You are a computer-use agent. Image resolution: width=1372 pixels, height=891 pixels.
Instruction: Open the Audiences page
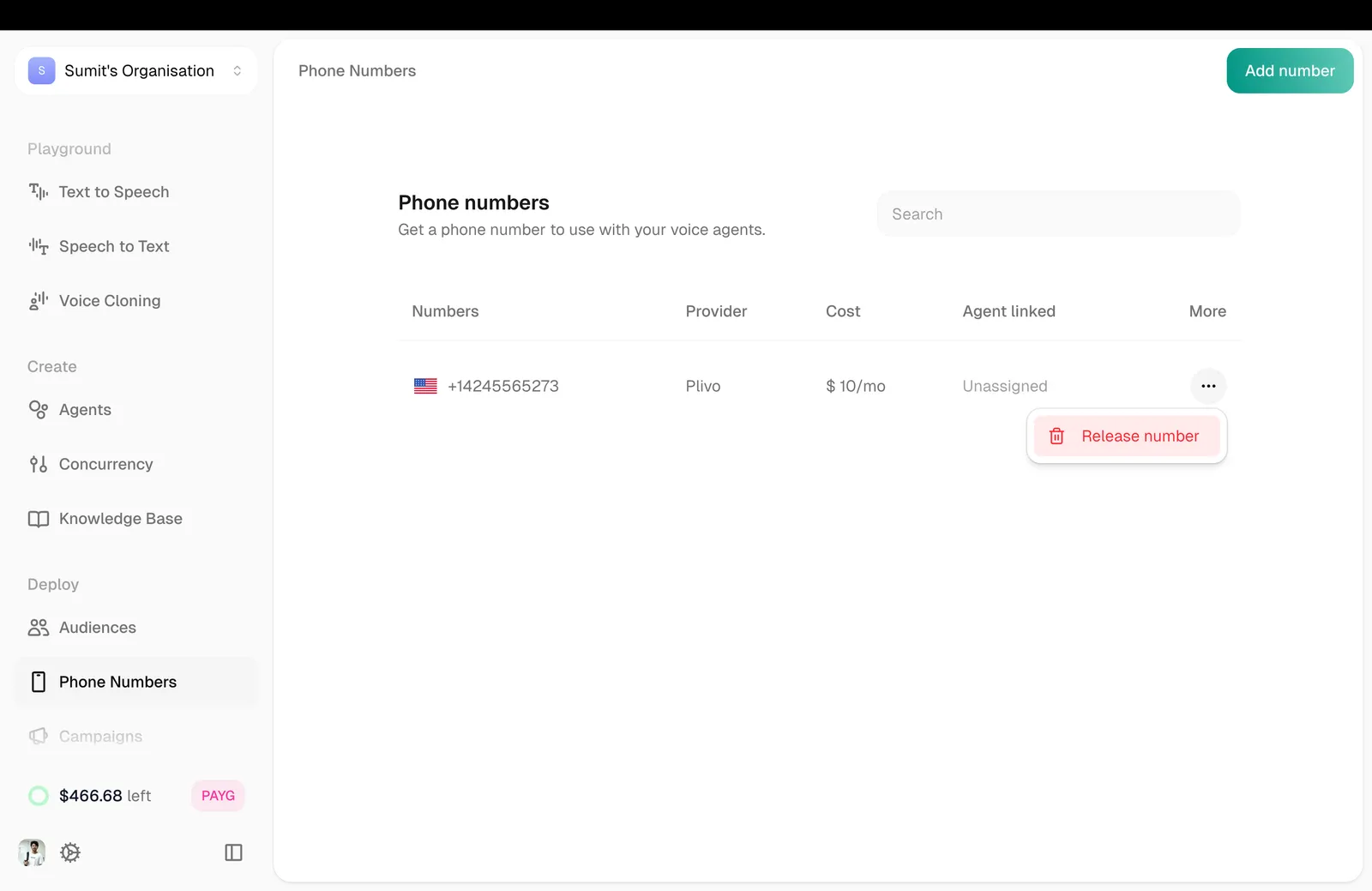(x=98, y=628)
